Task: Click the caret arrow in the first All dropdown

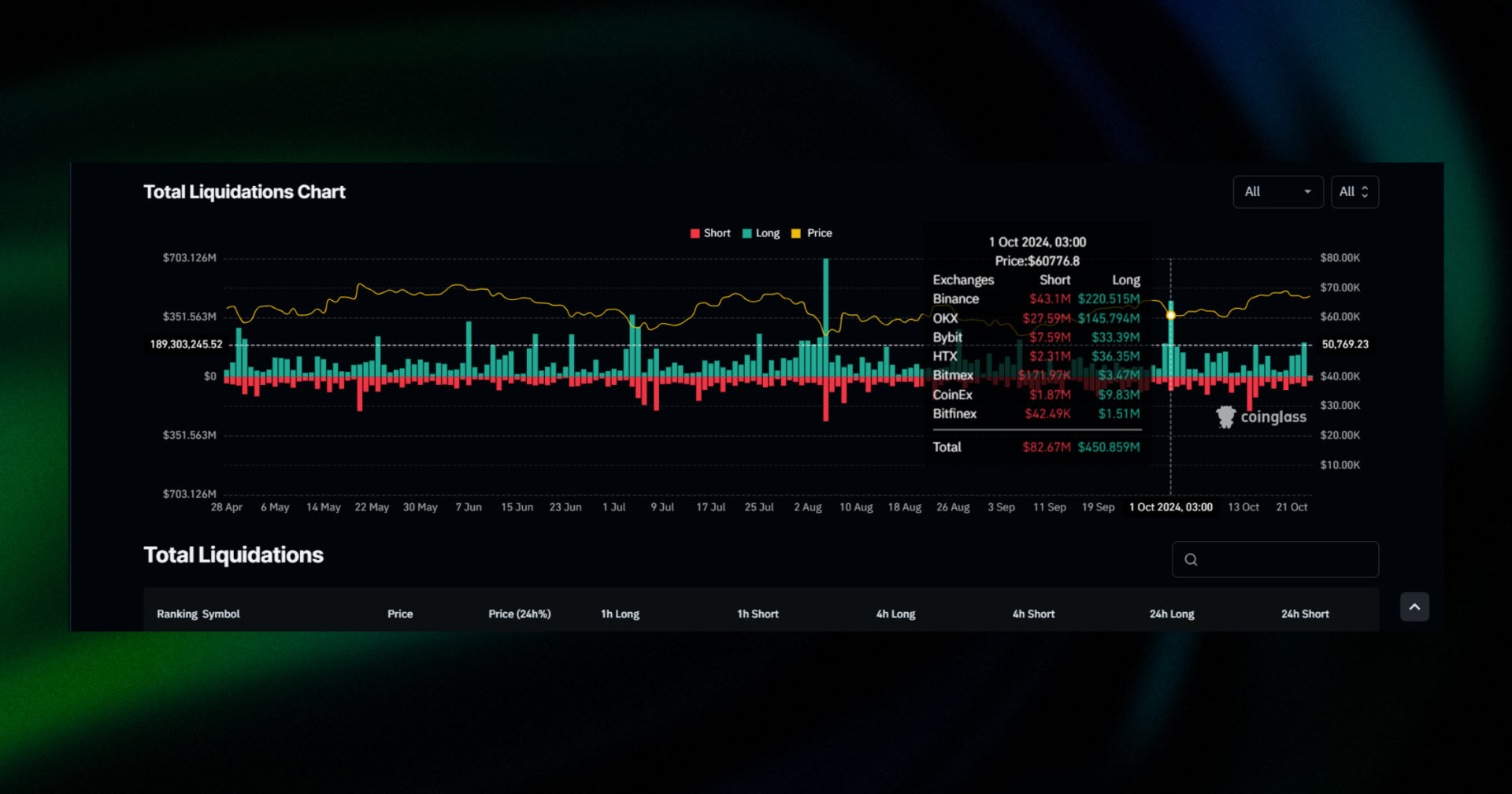Action: (1307, 191)
